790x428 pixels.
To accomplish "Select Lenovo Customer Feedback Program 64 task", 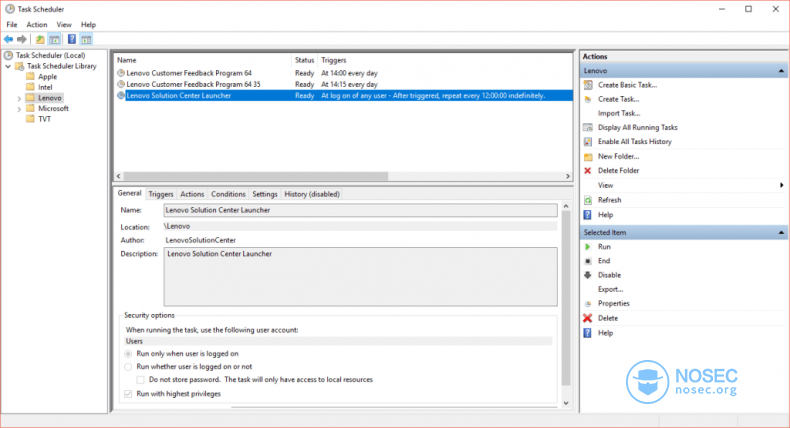I will click(189, 73).
